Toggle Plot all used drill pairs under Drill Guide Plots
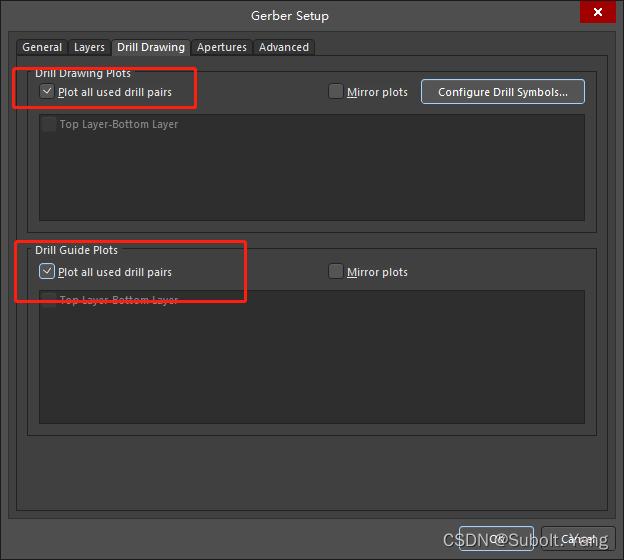 click(x=47, y=271)
